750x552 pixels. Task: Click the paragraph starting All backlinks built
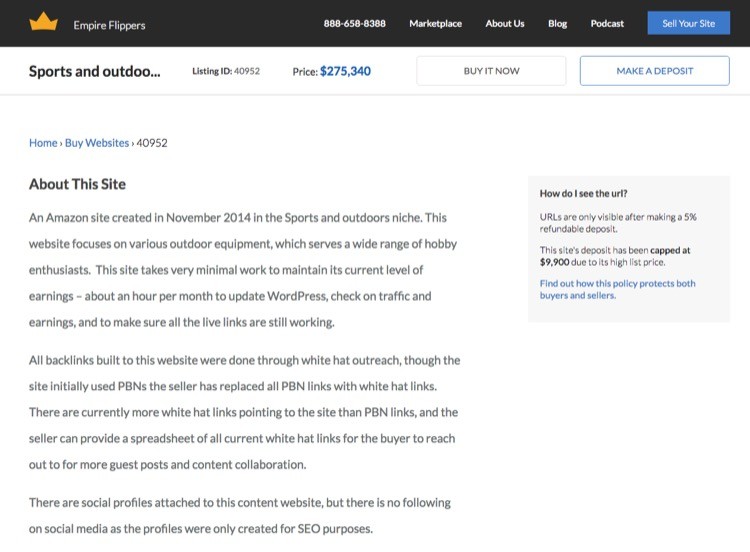[x=244, y=412]
